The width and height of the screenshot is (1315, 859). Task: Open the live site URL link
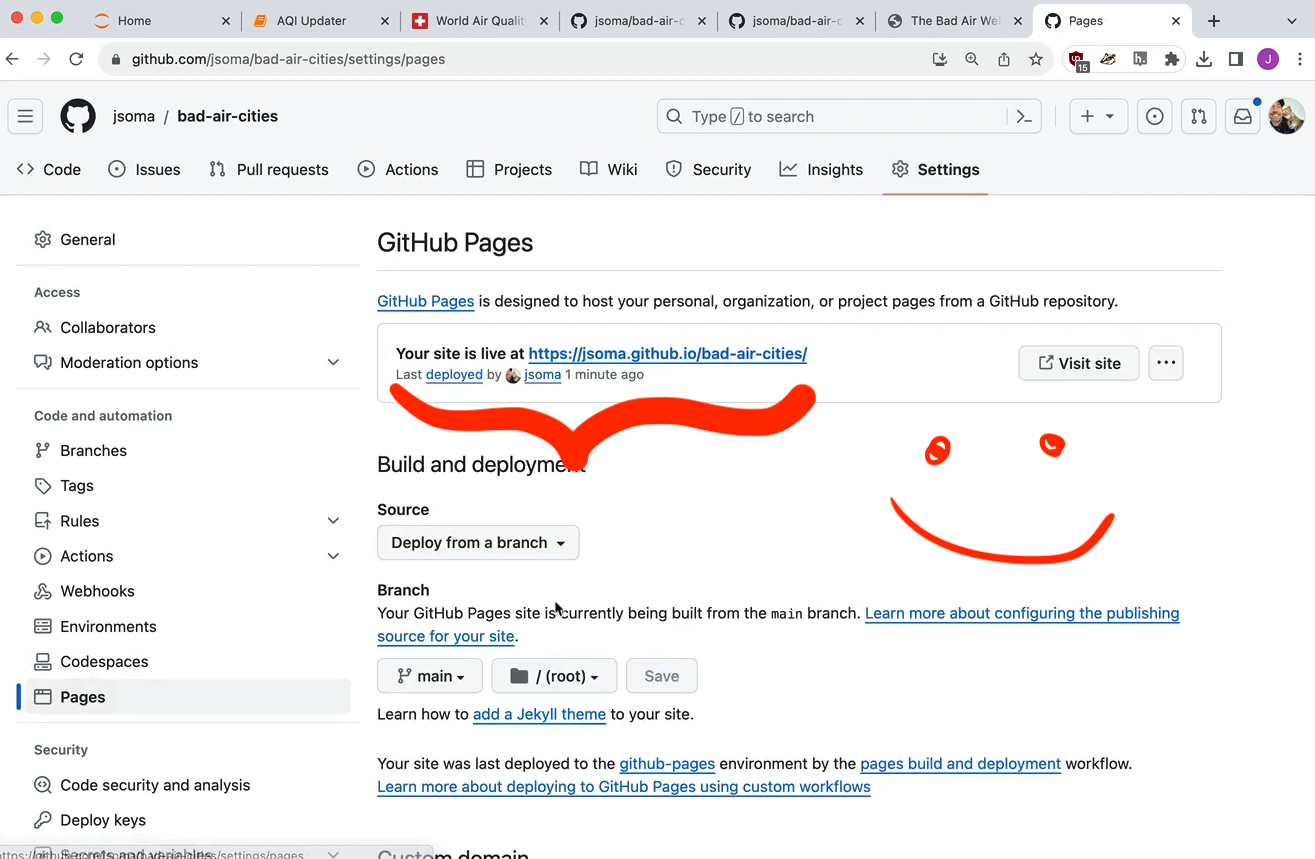click(x=667, y=353)
